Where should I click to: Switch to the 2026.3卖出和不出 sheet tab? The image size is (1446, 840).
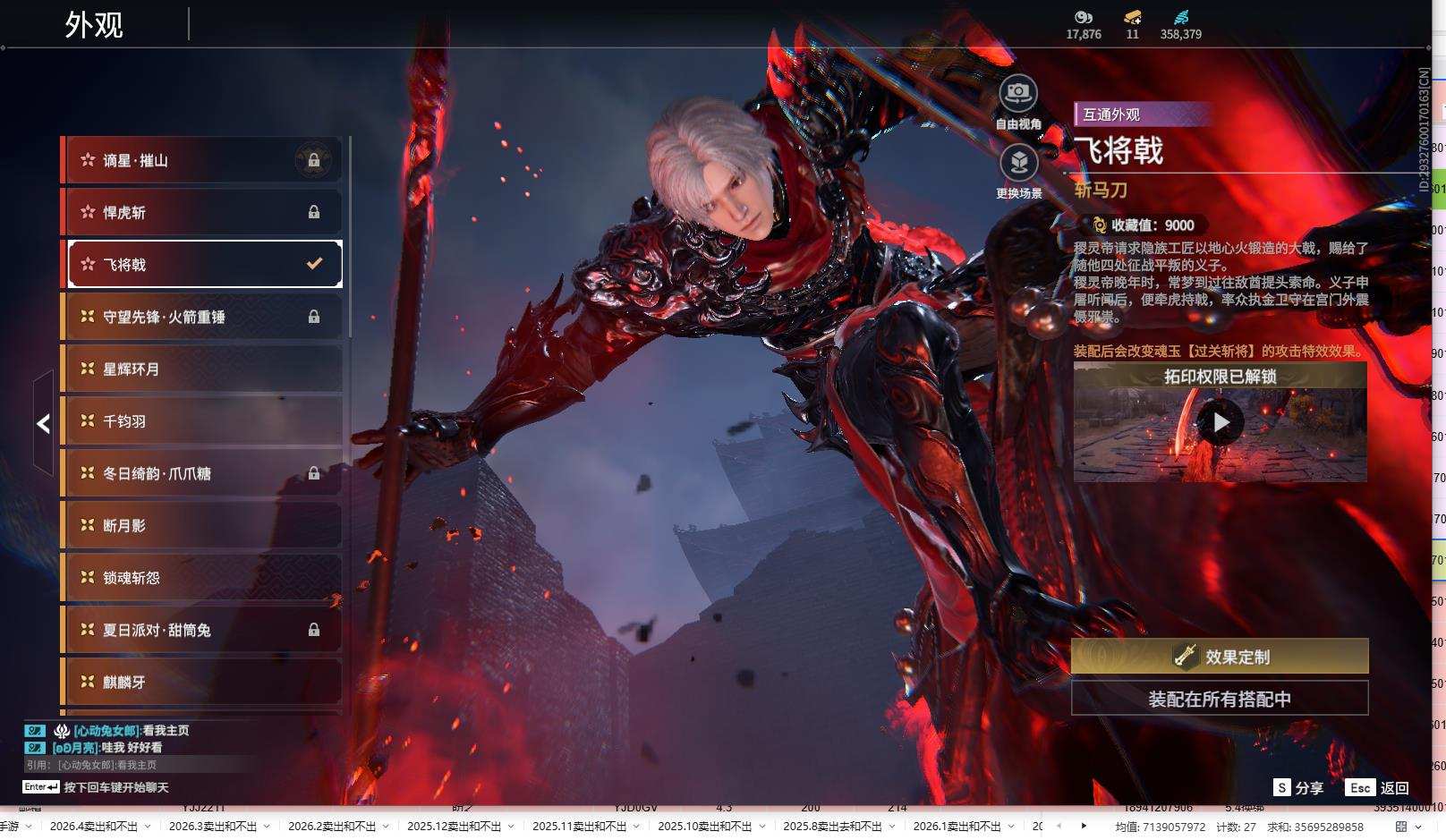point(213,827)
